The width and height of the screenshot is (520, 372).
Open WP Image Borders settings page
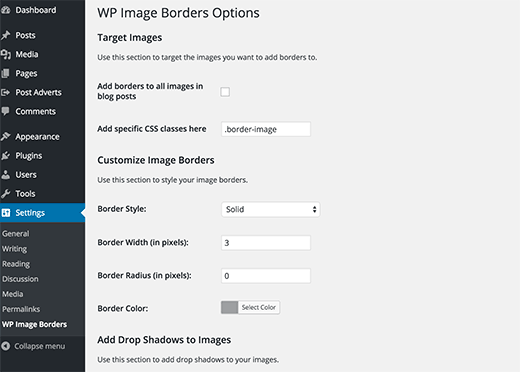pyautogui.click(x=34, y=324)
